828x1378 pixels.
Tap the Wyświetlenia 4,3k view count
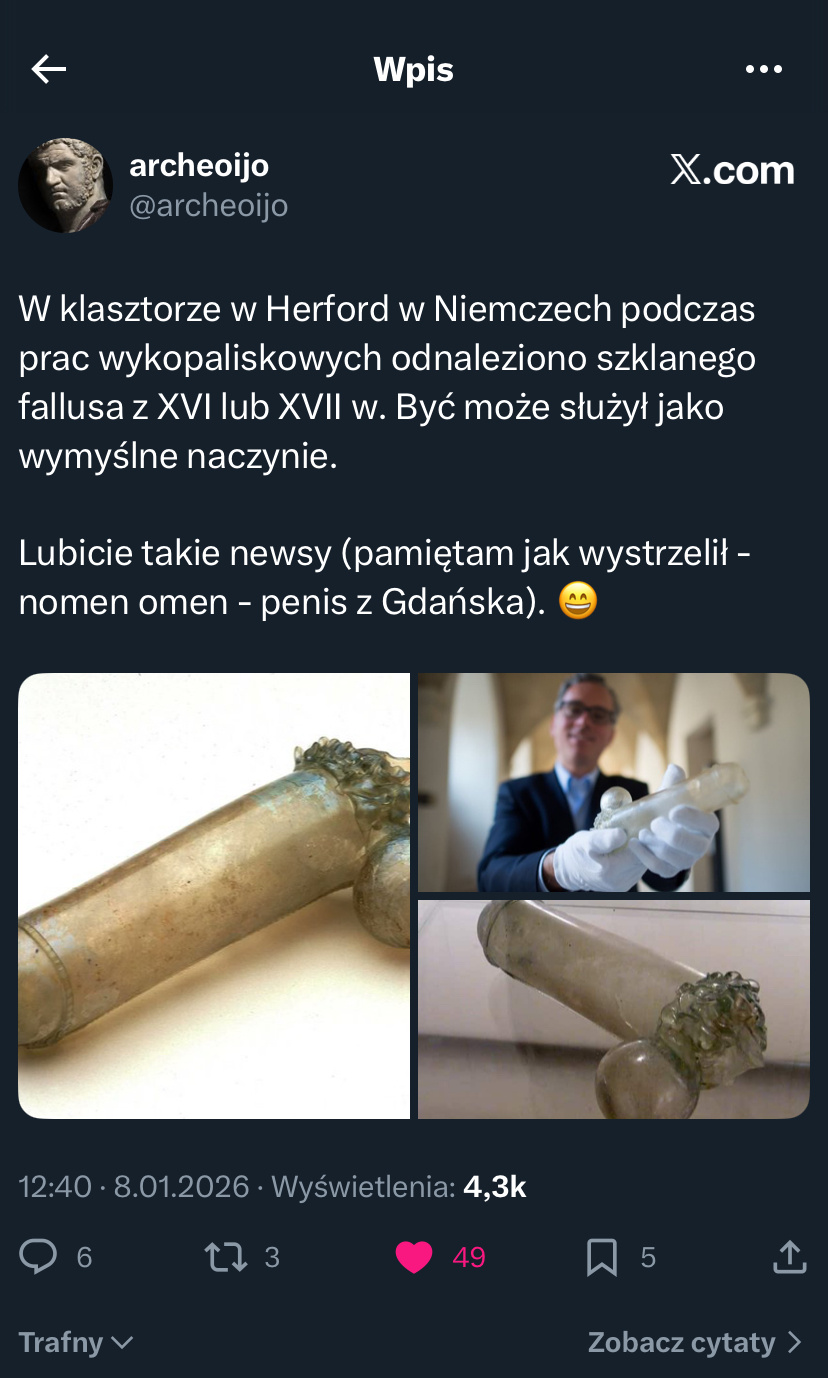399,1187
